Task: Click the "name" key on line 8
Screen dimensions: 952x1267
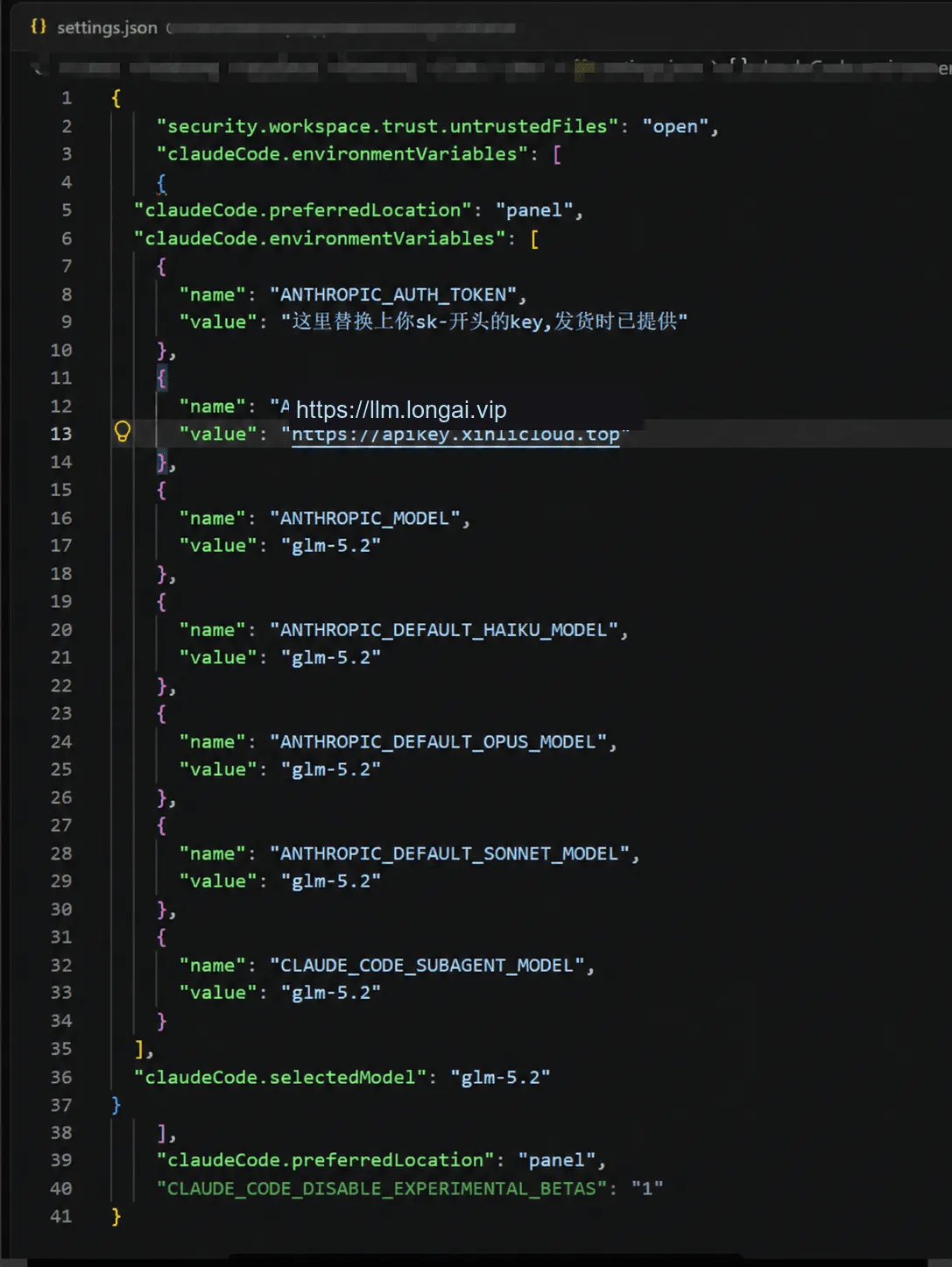Action: point(212,294)
